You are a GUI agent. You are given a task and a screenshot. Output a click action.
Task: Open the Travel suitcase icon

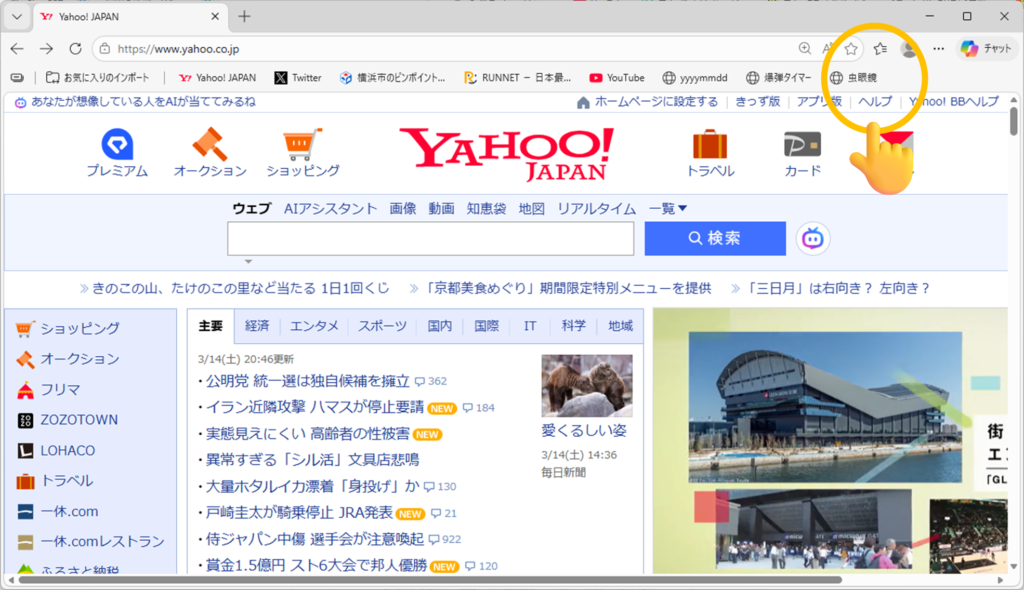pyautogui.click(x=710, y=145)
